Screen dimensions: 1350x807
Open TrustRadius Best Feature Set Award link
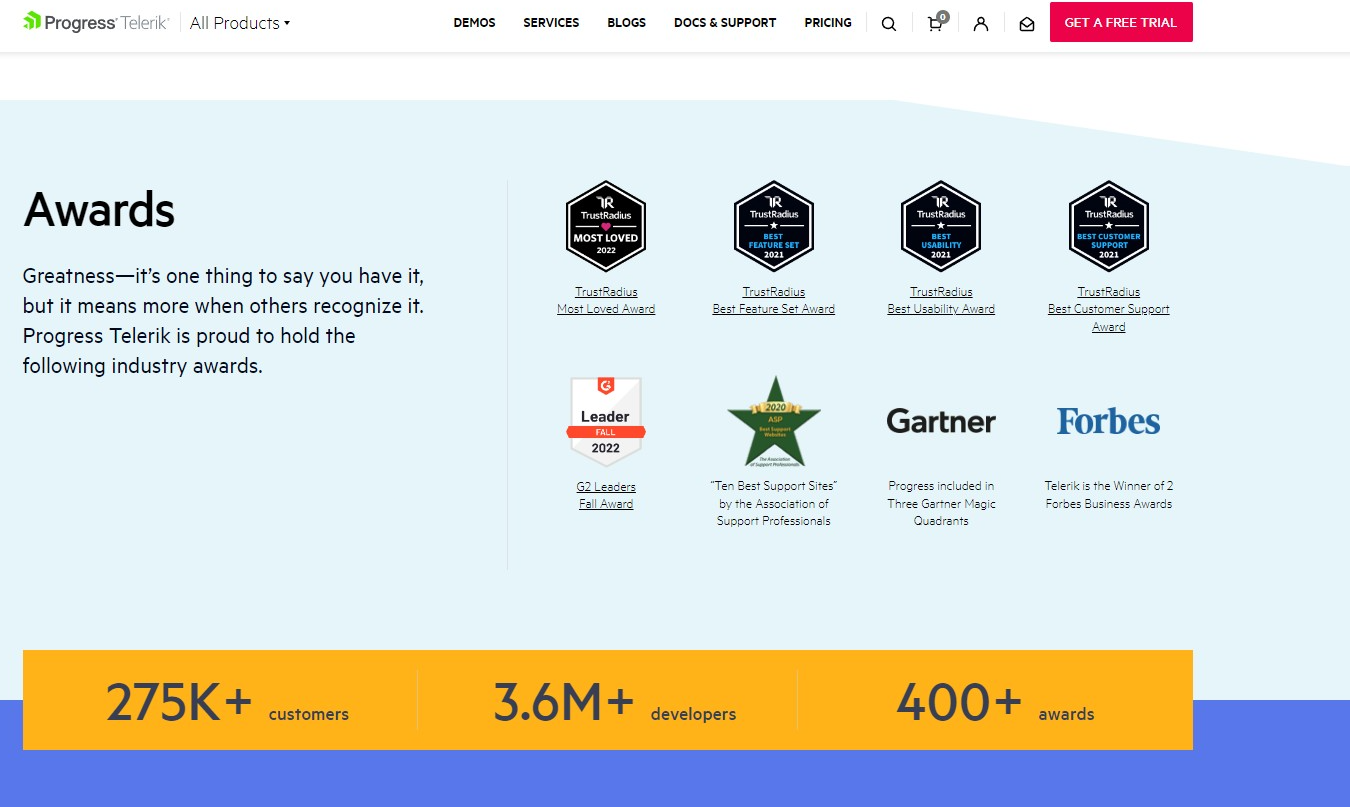(774, 300)
